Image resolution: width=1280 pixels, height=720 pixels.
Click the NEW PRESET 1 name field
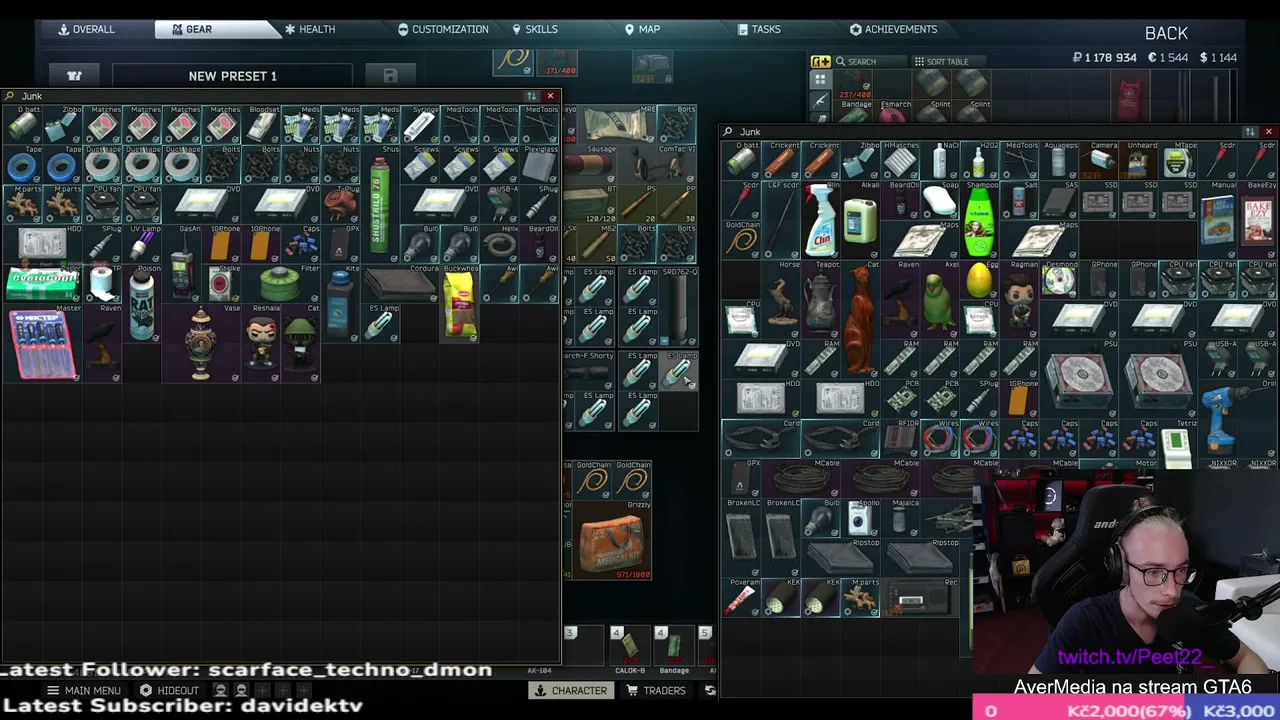pos(232,76)
